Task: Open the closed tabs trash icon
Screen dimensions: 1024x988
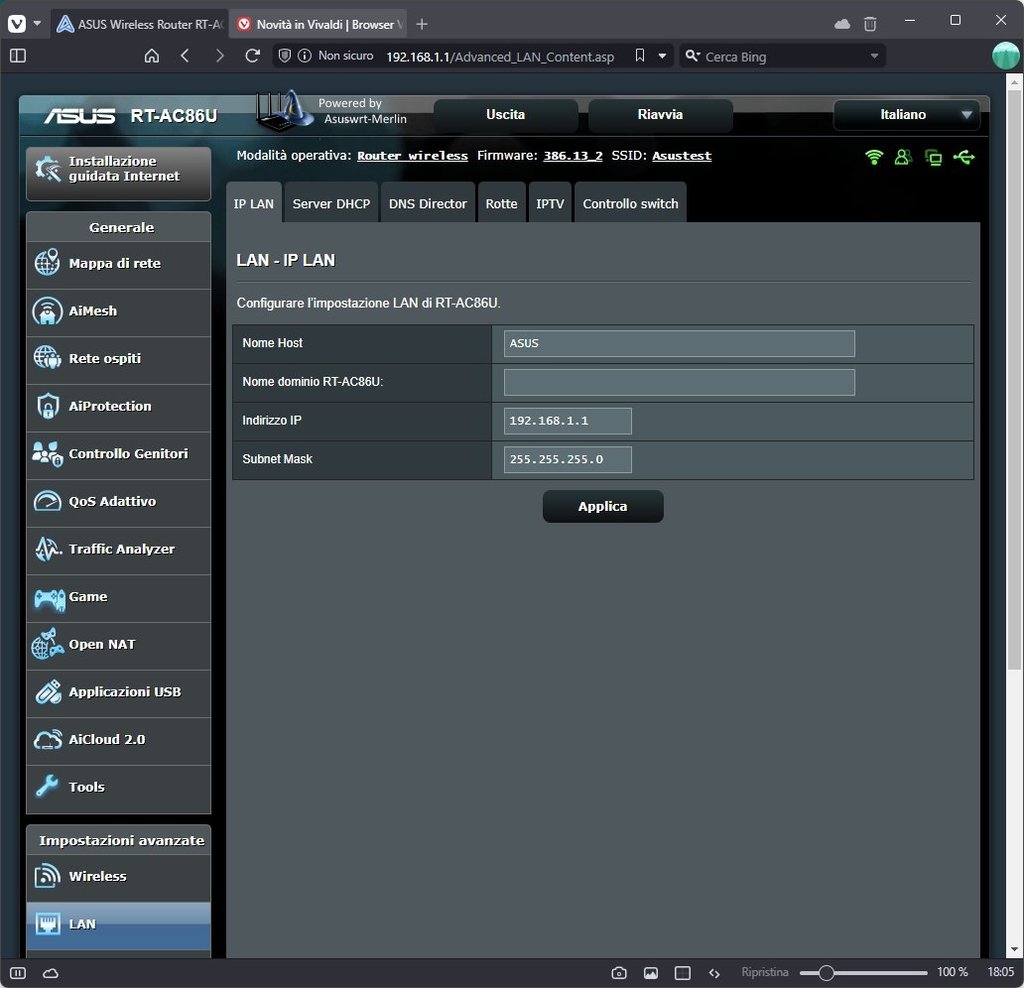Action: 870,23
